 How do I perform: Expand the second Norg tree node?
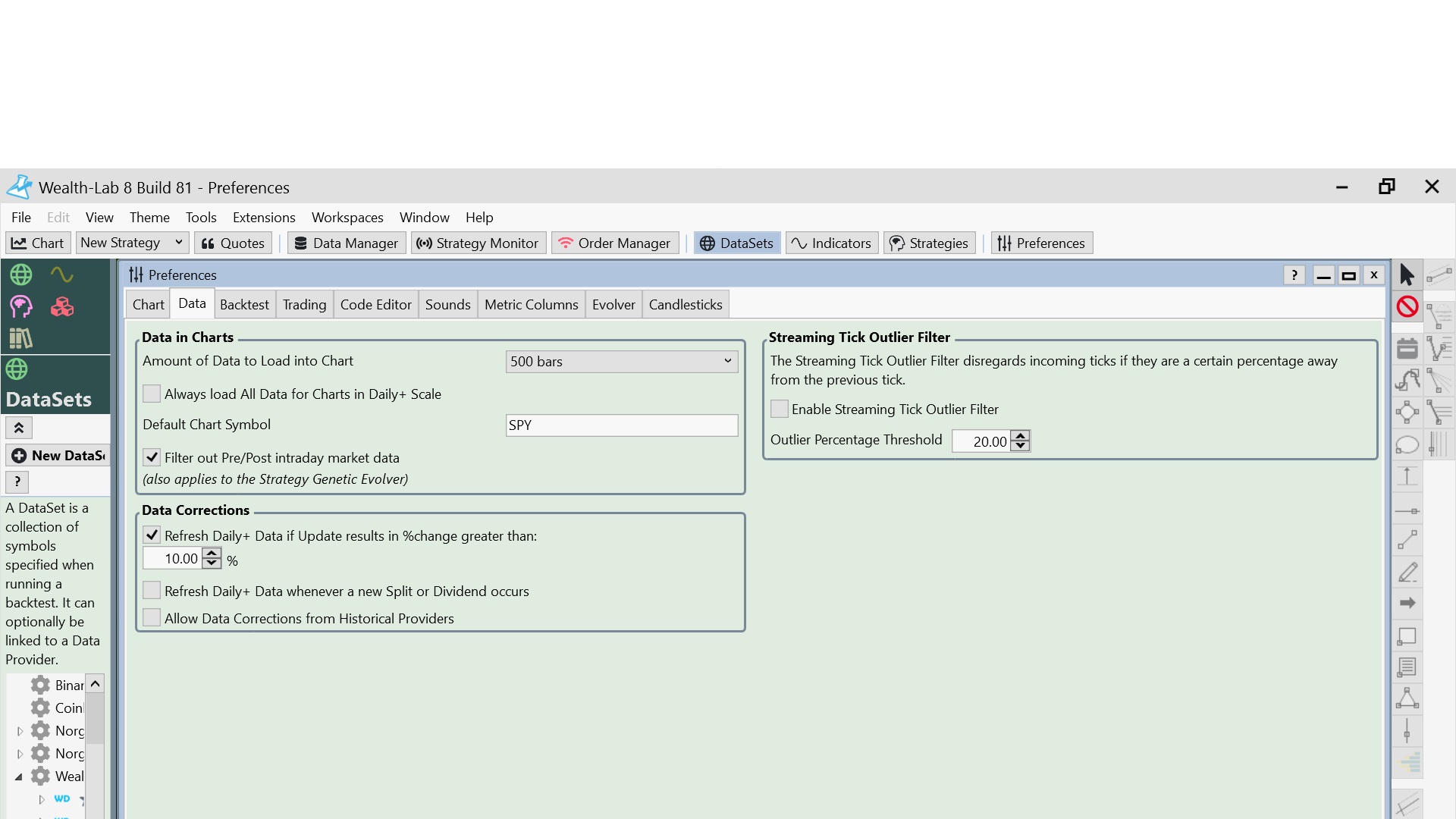pos(20,754)
